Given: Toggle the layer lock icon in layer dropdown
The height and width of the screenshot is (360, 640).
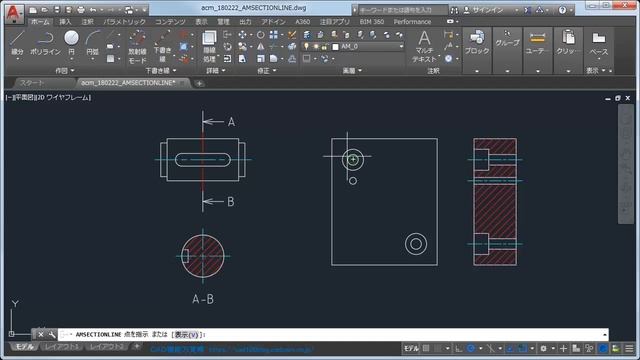Looking at the screenshot, I should 324,47.
